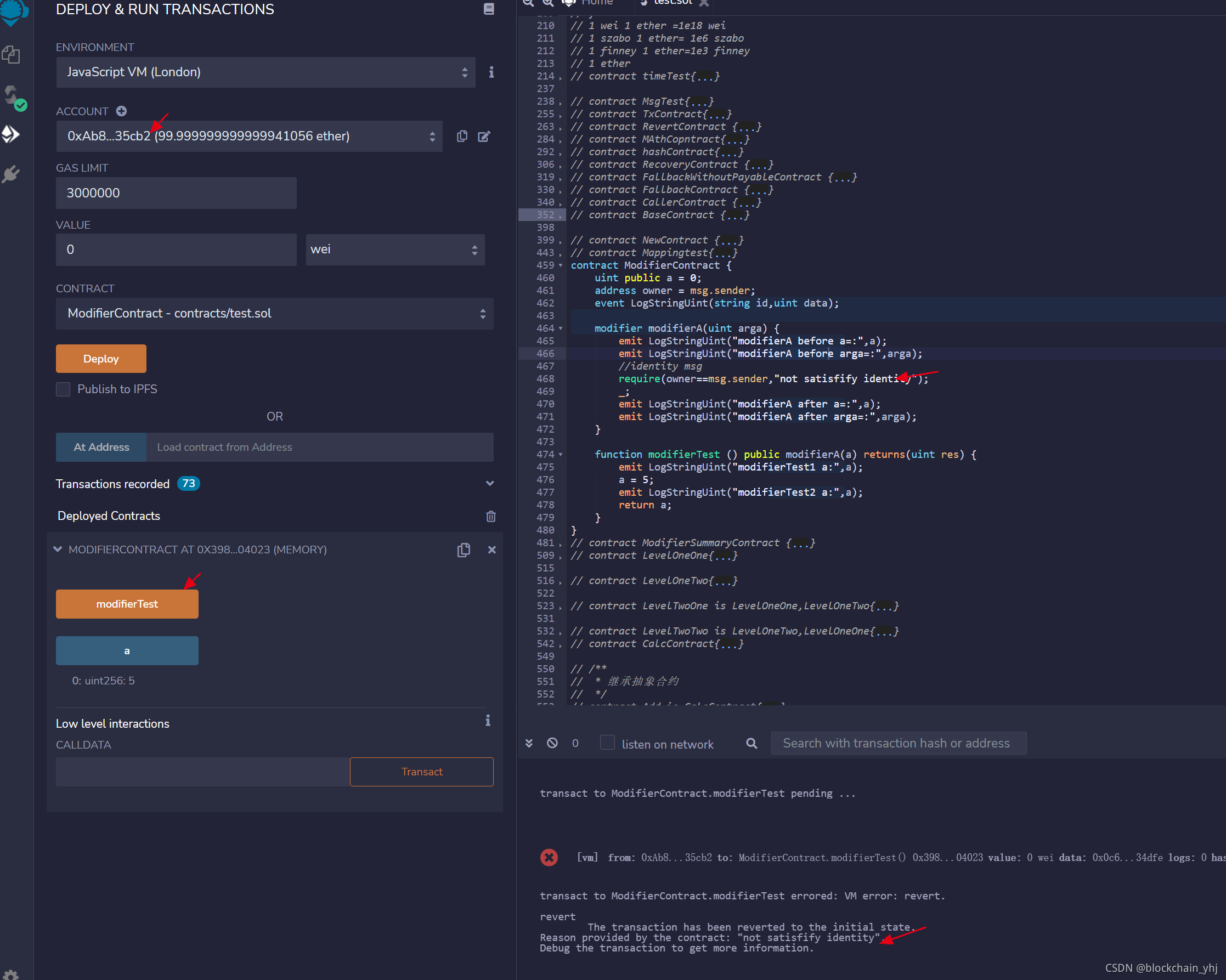Image resolution: width=1226 pixels, height=980 pixels.
Task: Click the add account plus icon
Action: (121, 111)
